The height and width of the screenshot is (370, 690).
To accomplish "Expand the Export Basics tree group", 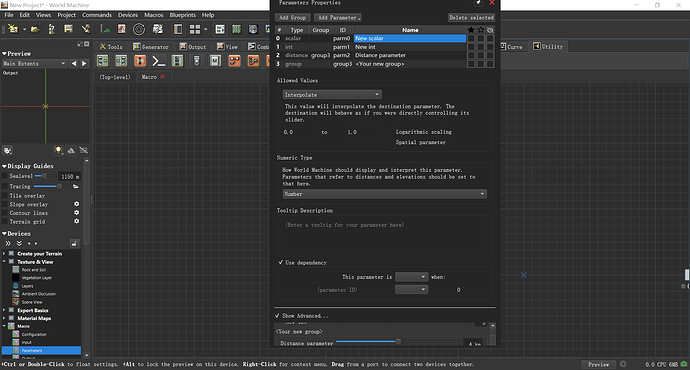I will click(x=4, y=310).
